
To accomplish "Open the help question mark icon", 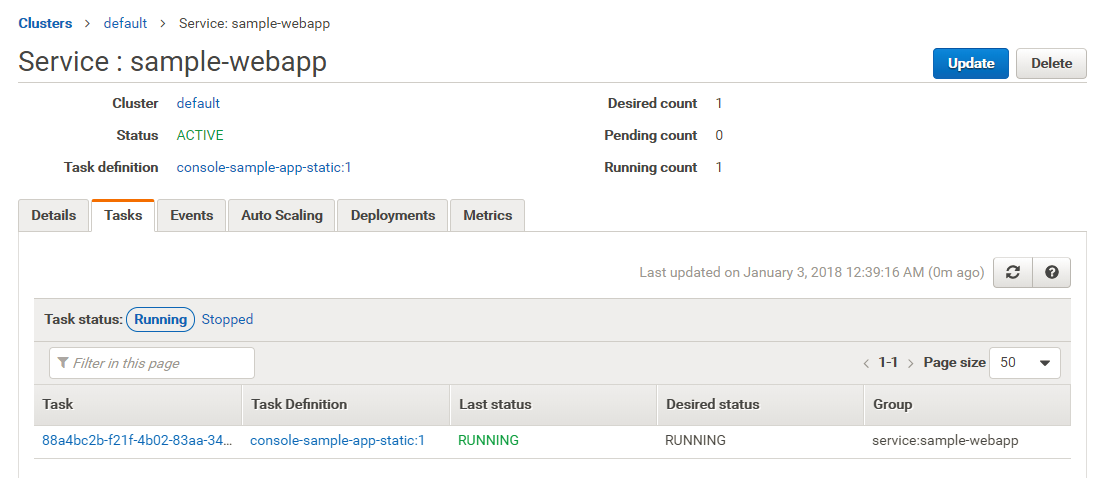I will coord(1051,273).
